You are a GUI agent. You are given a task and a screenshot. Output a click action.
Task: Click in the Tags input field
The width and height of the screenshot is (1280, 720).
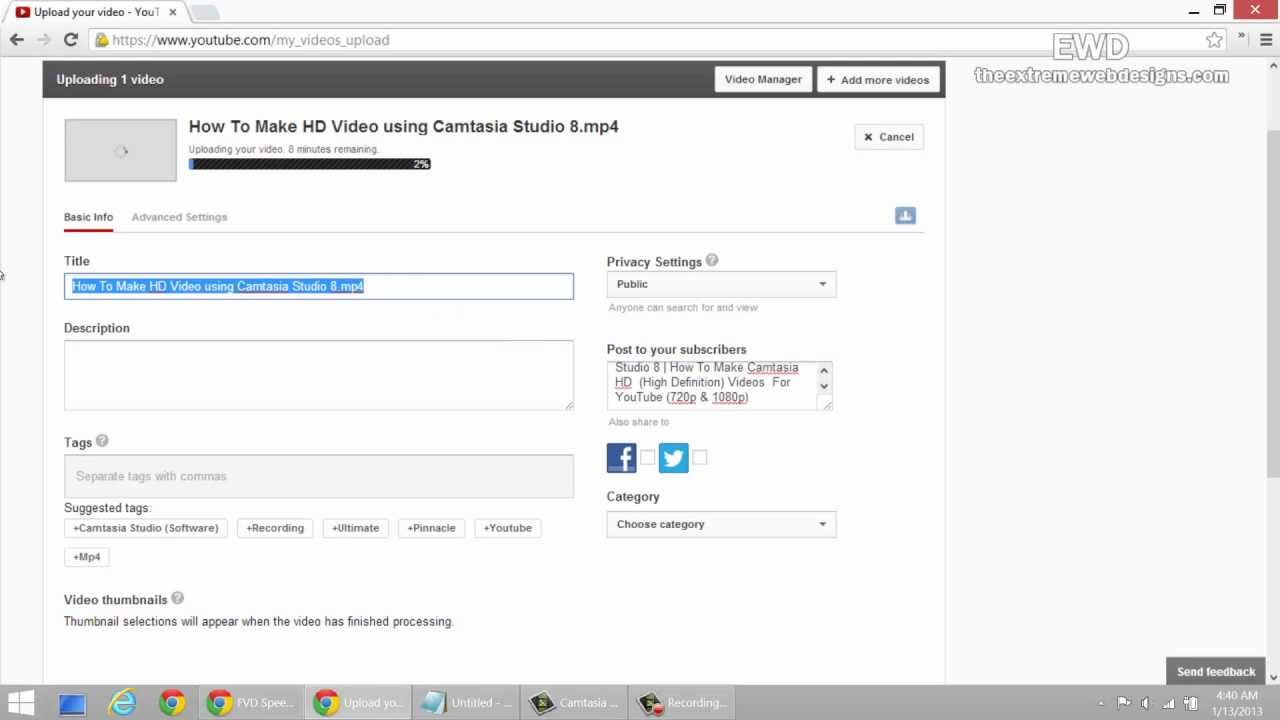point(319,476)
